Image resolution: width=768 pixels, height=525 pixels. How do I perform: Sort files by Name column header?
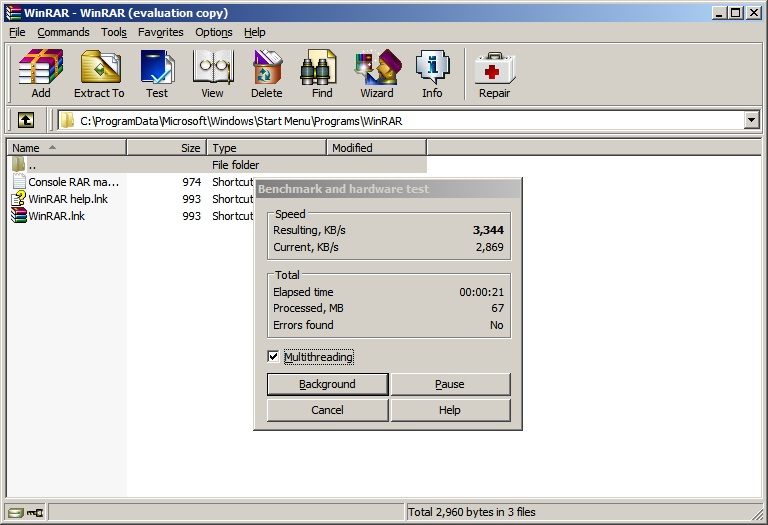pyautogui.click(x=67, y=147)
